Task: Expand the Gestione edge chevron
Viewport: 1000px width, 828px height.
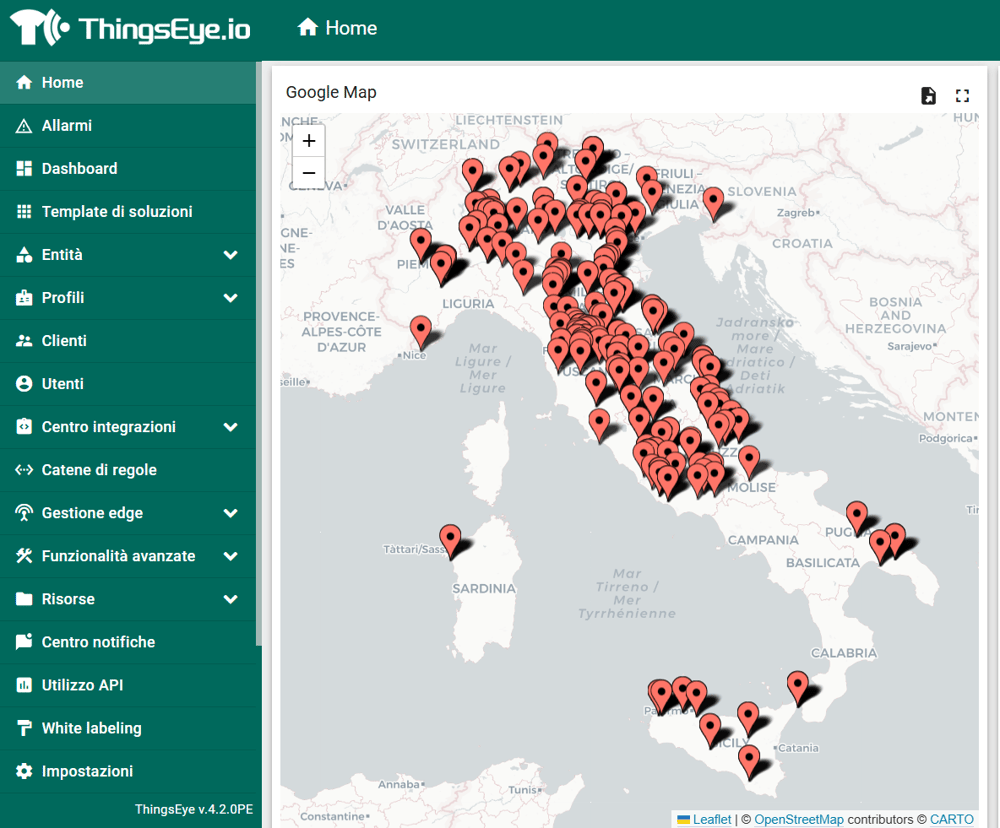Action: [x=230, y=513]
